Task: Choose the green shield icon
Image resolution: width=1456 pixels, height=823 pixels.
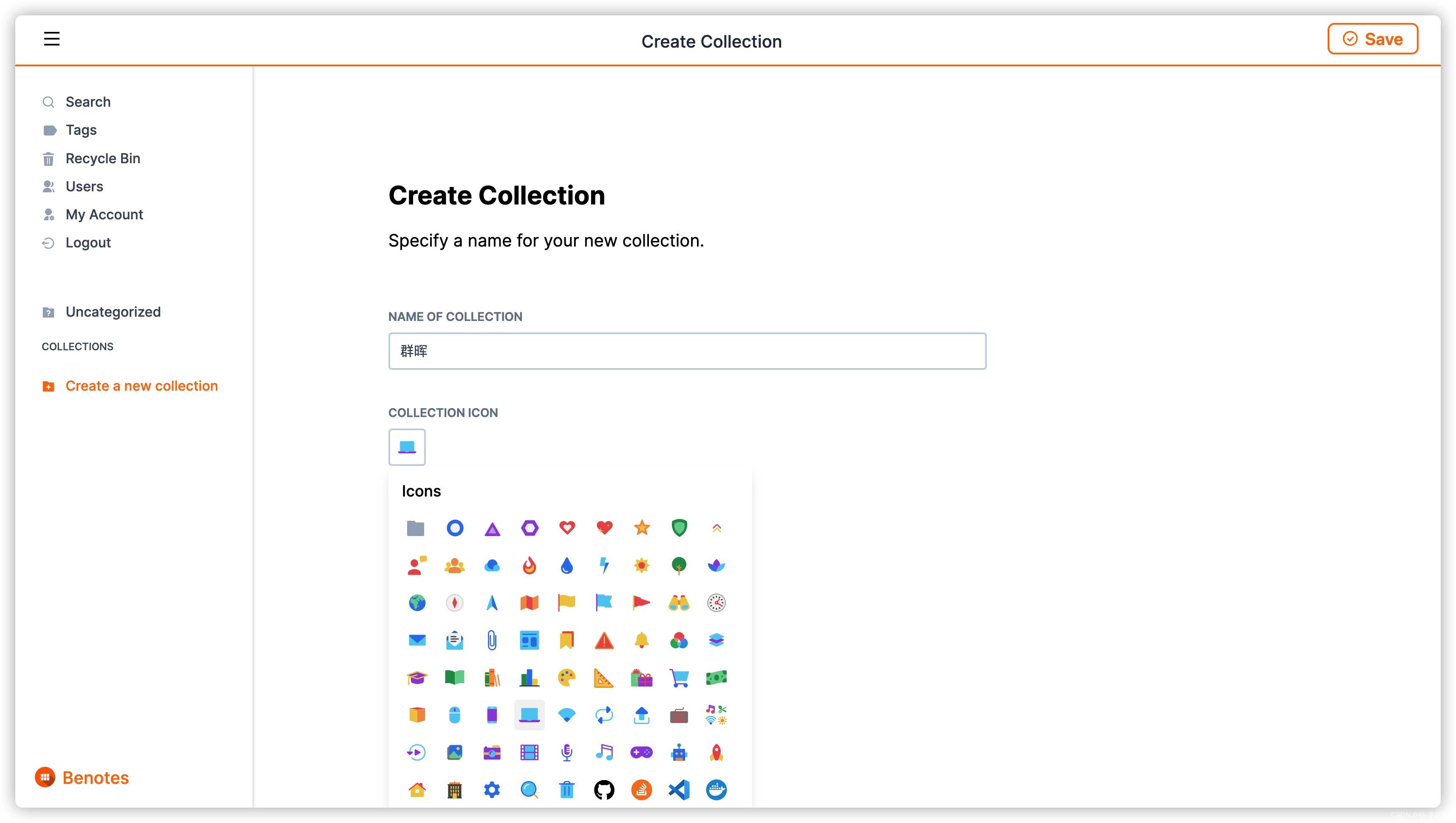Action: (679, 528)
